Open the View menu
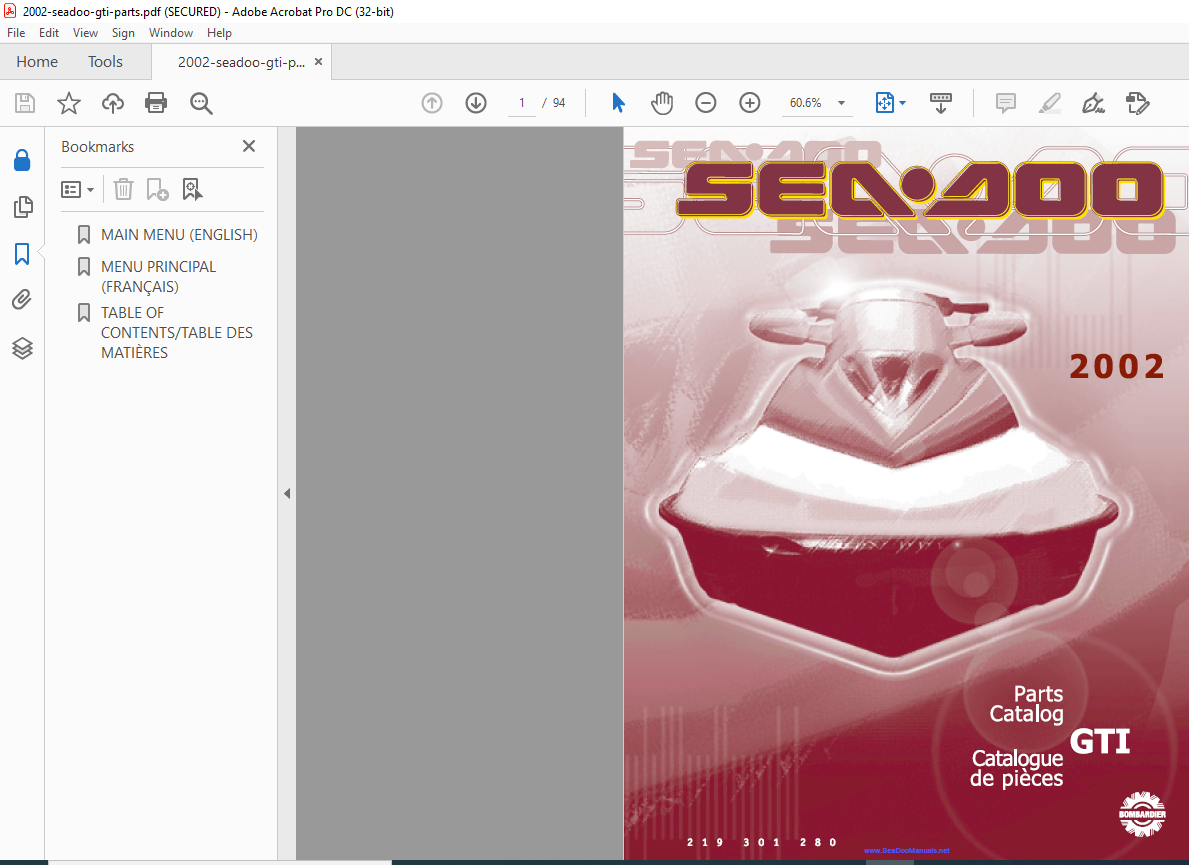This screenshot has width=1189, height=865. click(x=85, y=33)
